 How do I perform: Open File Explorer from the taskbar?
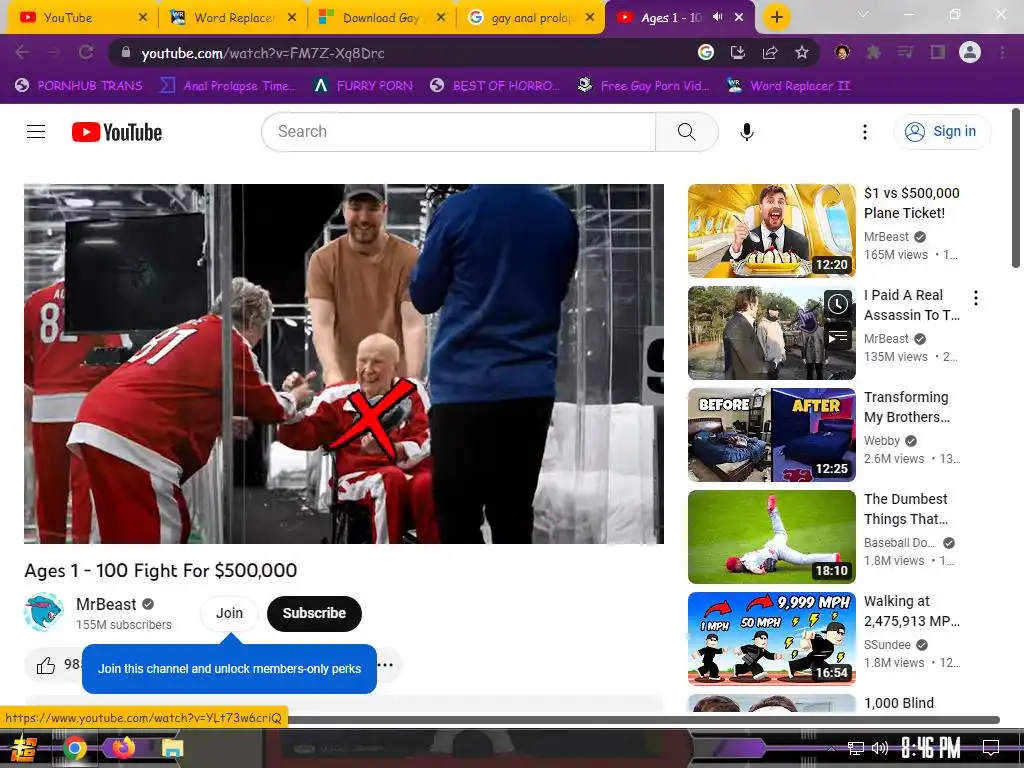point(173,748)
